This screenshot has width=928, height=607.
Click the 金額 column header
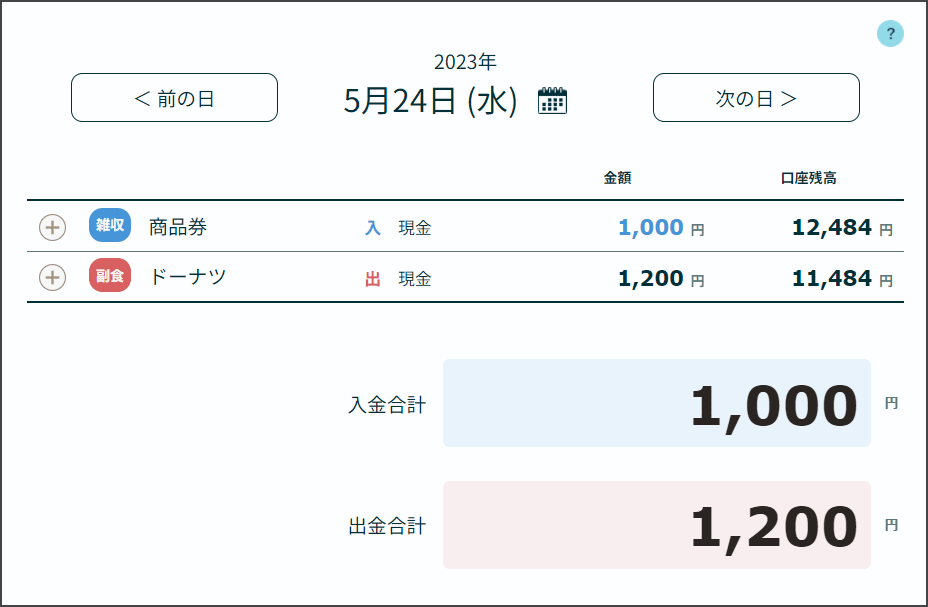tap(617, 178)
